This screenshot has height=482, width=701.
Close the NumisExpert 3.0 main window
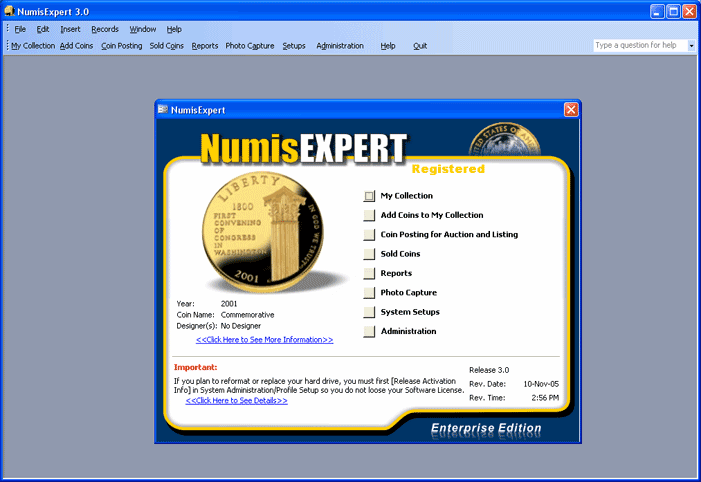689,11
